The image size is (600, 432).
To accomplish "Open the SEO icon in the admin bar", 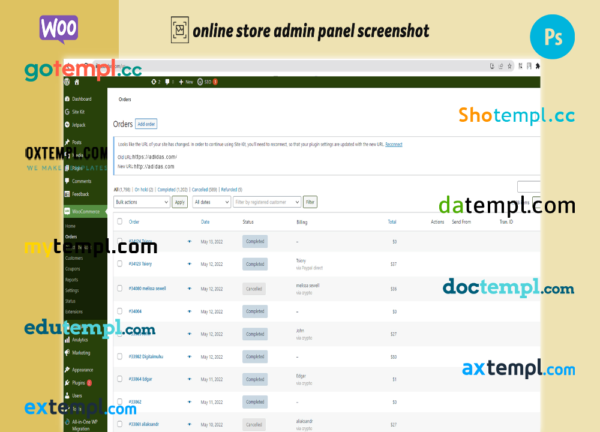I will tap(200, 82).
